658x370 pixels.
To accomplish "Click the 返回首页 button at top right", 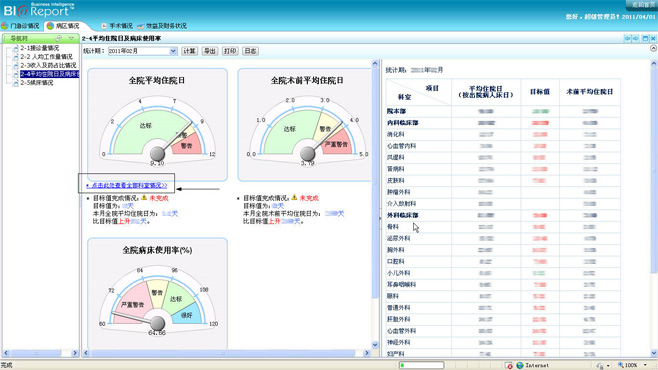I will point(642,5).
